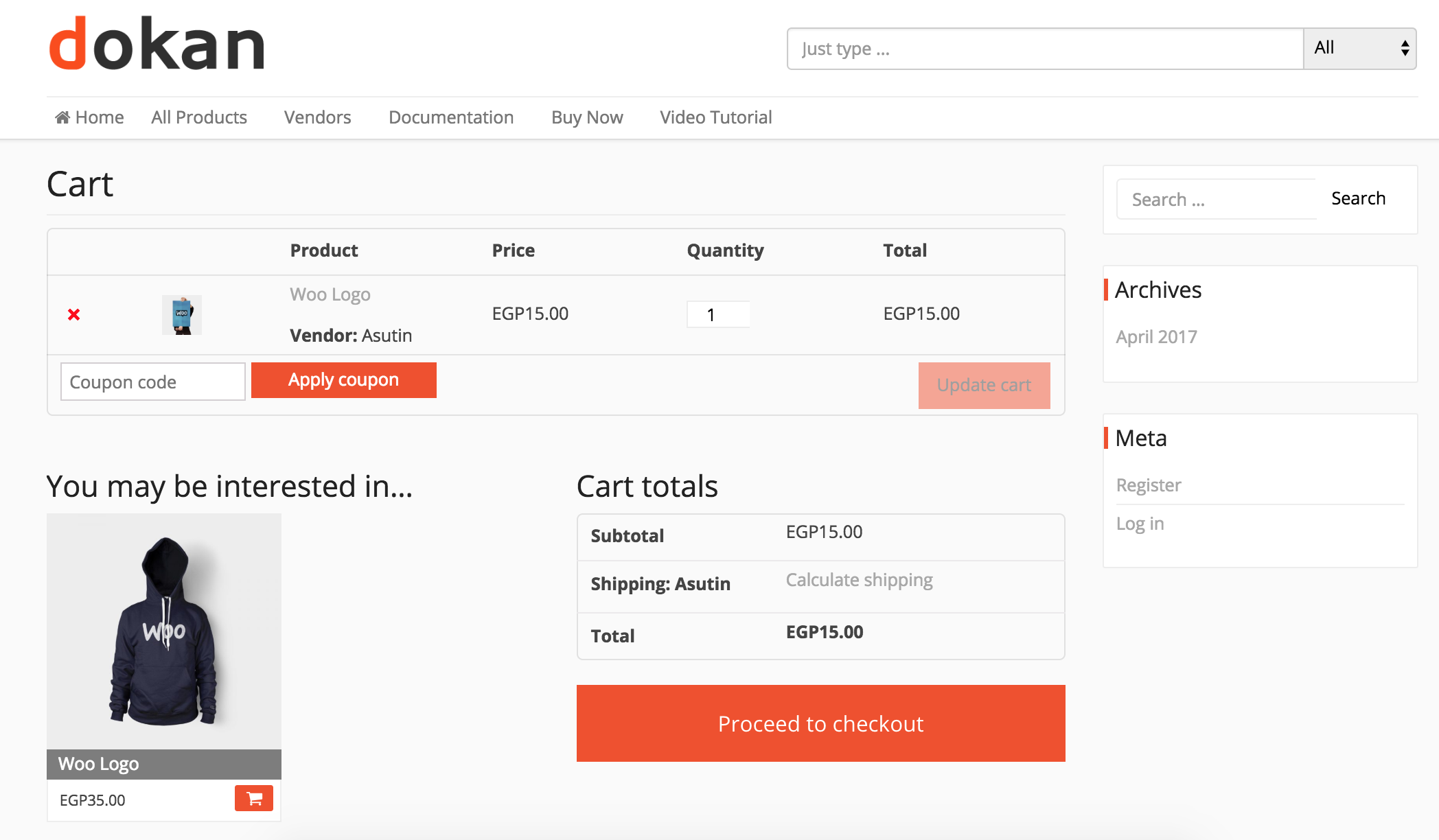Open Woo Logo product link in cart
1439x840 pixels.
coord(330,294)
